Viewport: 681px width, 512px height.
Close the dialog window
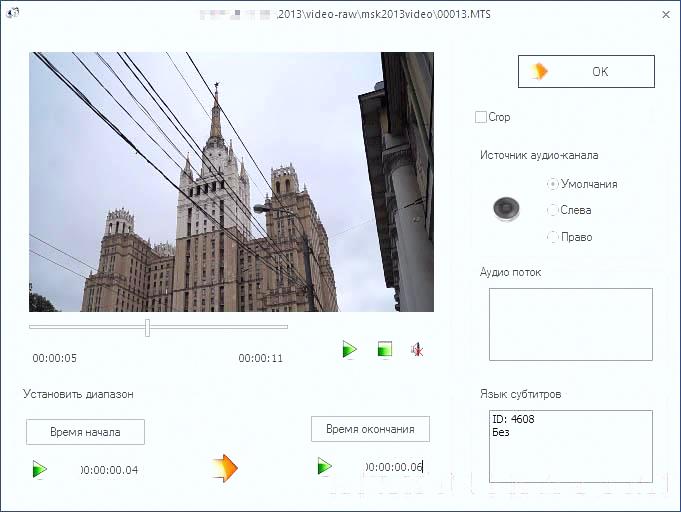pyautogui.click(x=666, y=15)
